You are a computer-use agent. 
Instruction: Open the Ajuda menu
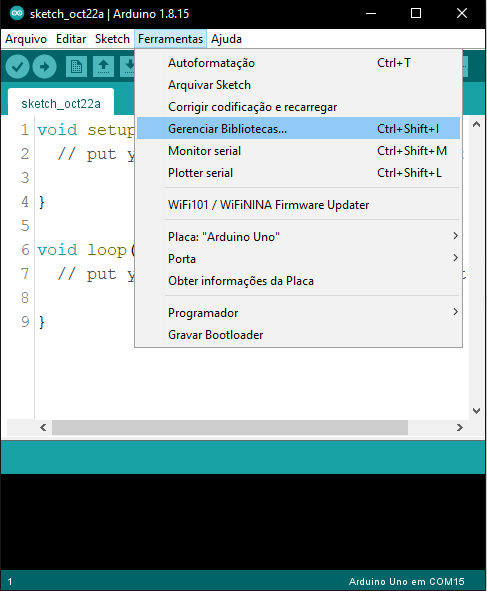[x=226, y=39]
